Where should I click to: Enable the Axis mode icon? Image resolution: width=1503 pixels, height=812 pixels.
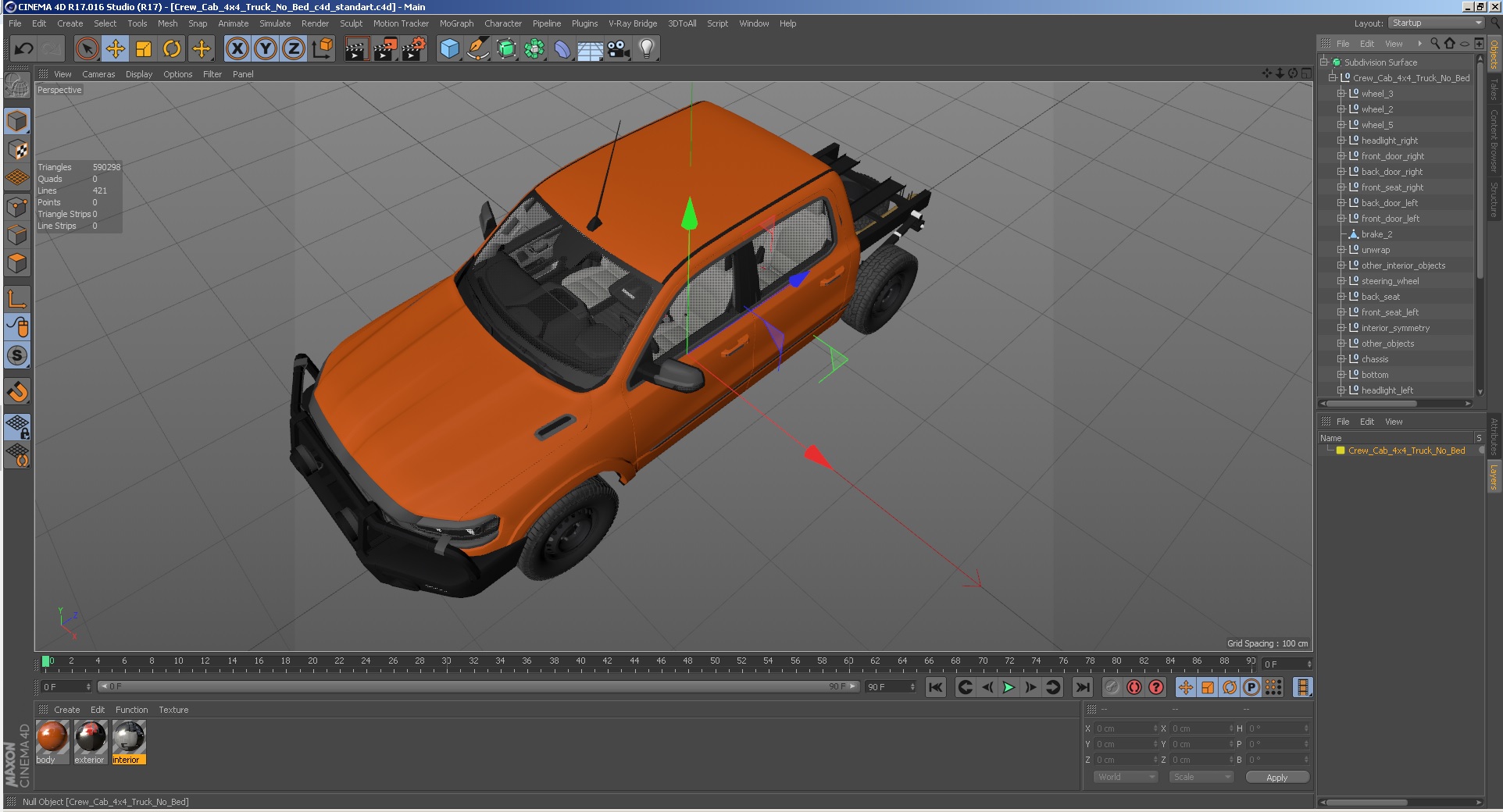17,298
